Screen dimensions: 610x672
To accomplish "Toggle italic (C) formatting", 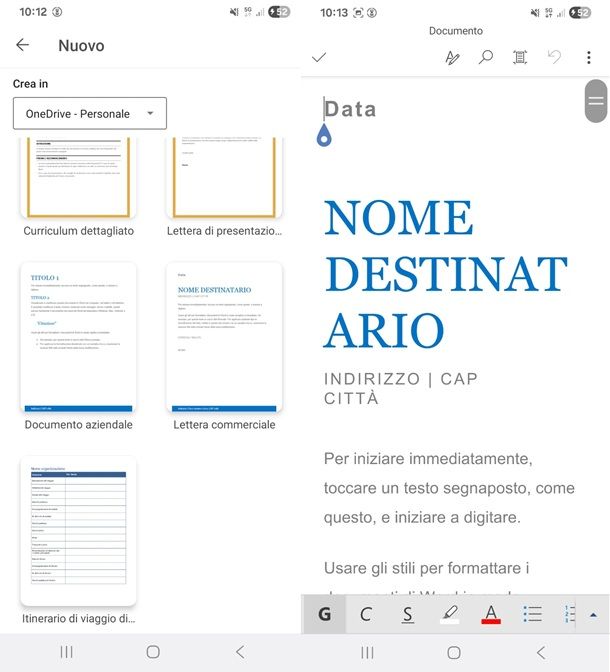I will 365,614.
